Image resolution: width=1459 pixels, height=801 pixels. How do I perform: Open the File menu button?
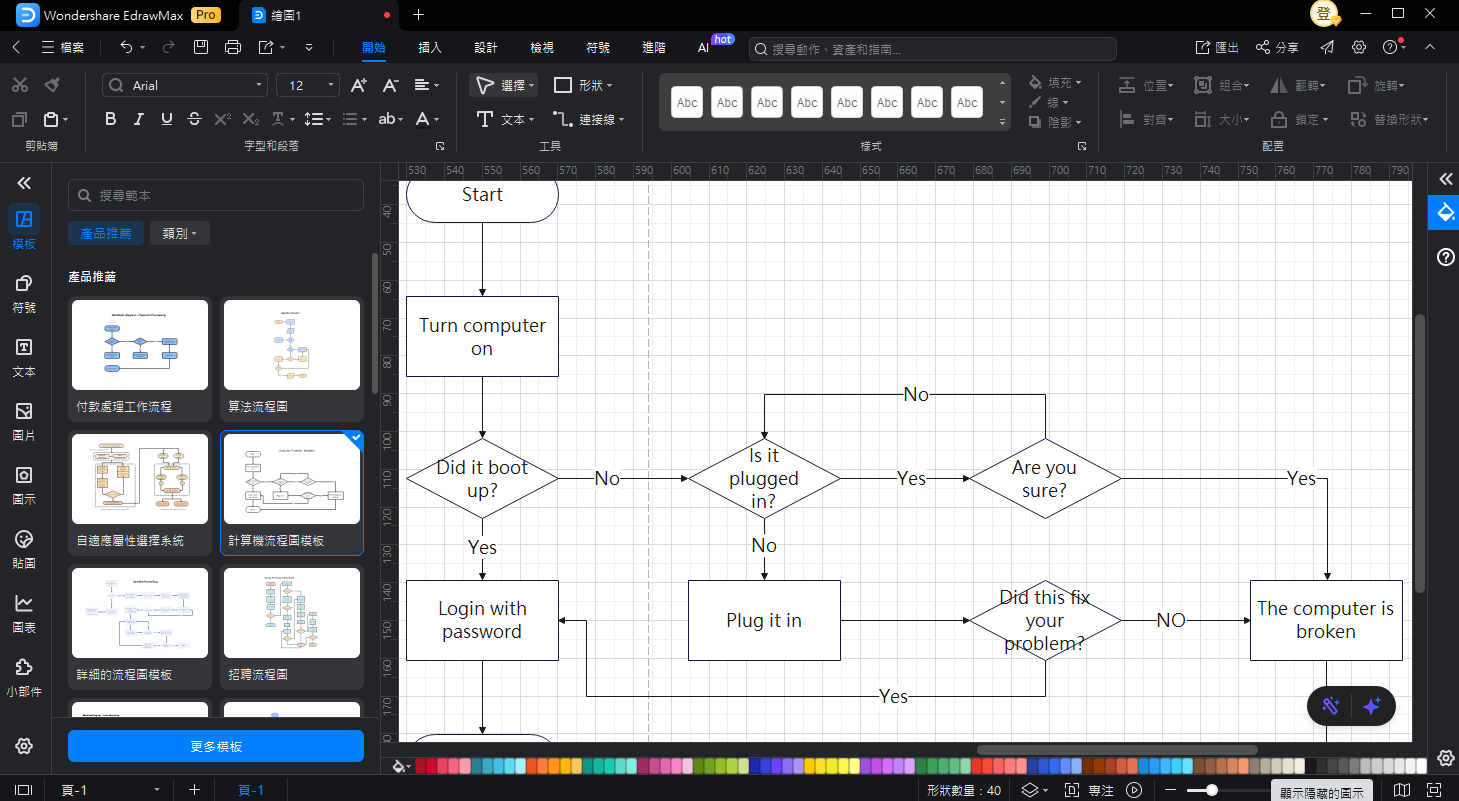click(x=63, y=47)
